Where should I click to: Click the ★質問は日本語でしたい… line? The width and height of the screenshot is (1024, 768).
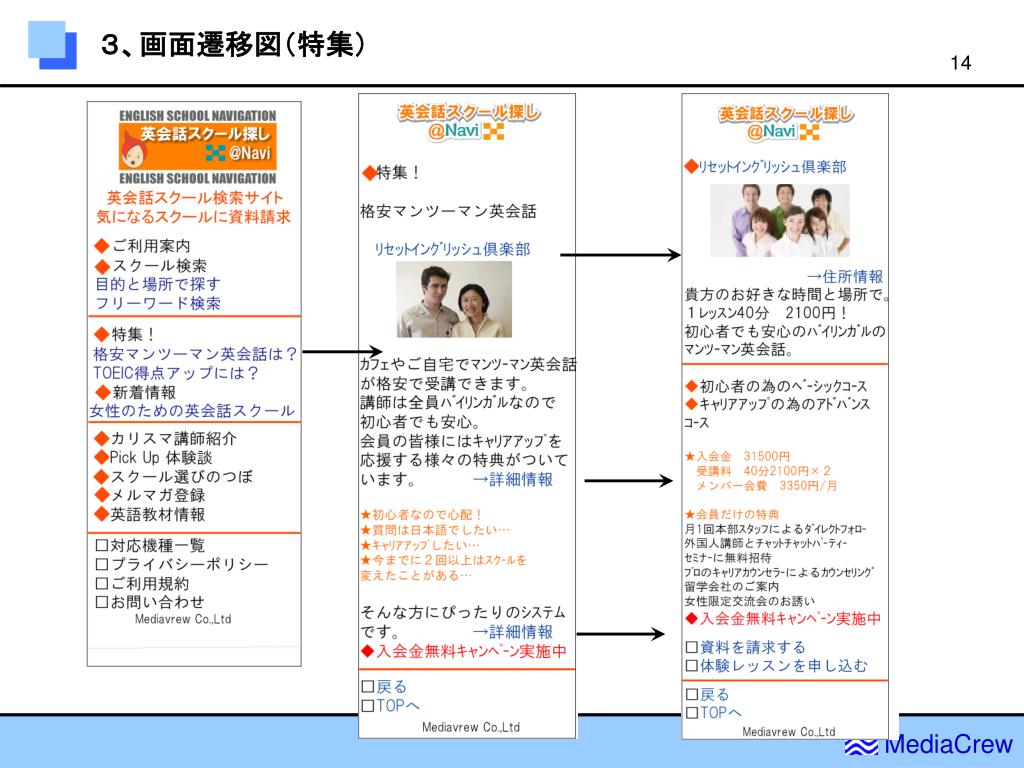(x=435, y=530)
